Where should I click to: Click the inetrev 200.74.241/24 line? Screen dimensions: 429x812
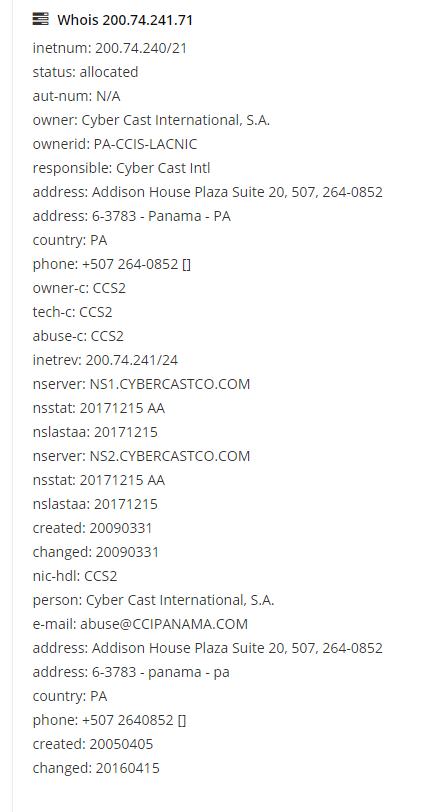pos(105,360)
